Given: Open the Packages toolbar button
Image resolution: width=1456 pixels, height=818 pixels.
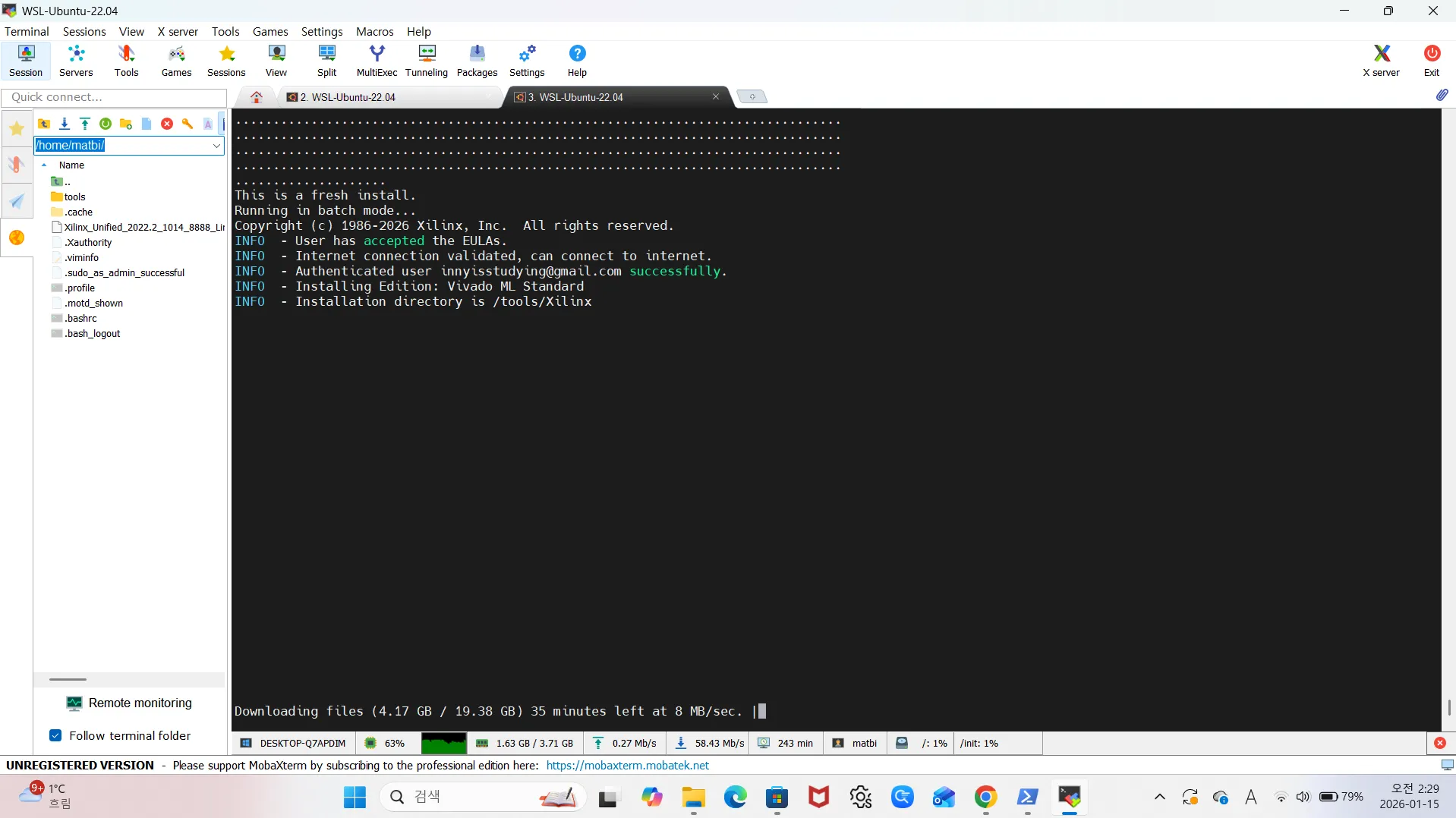Looking at the screenshot, I should [477, 61].
